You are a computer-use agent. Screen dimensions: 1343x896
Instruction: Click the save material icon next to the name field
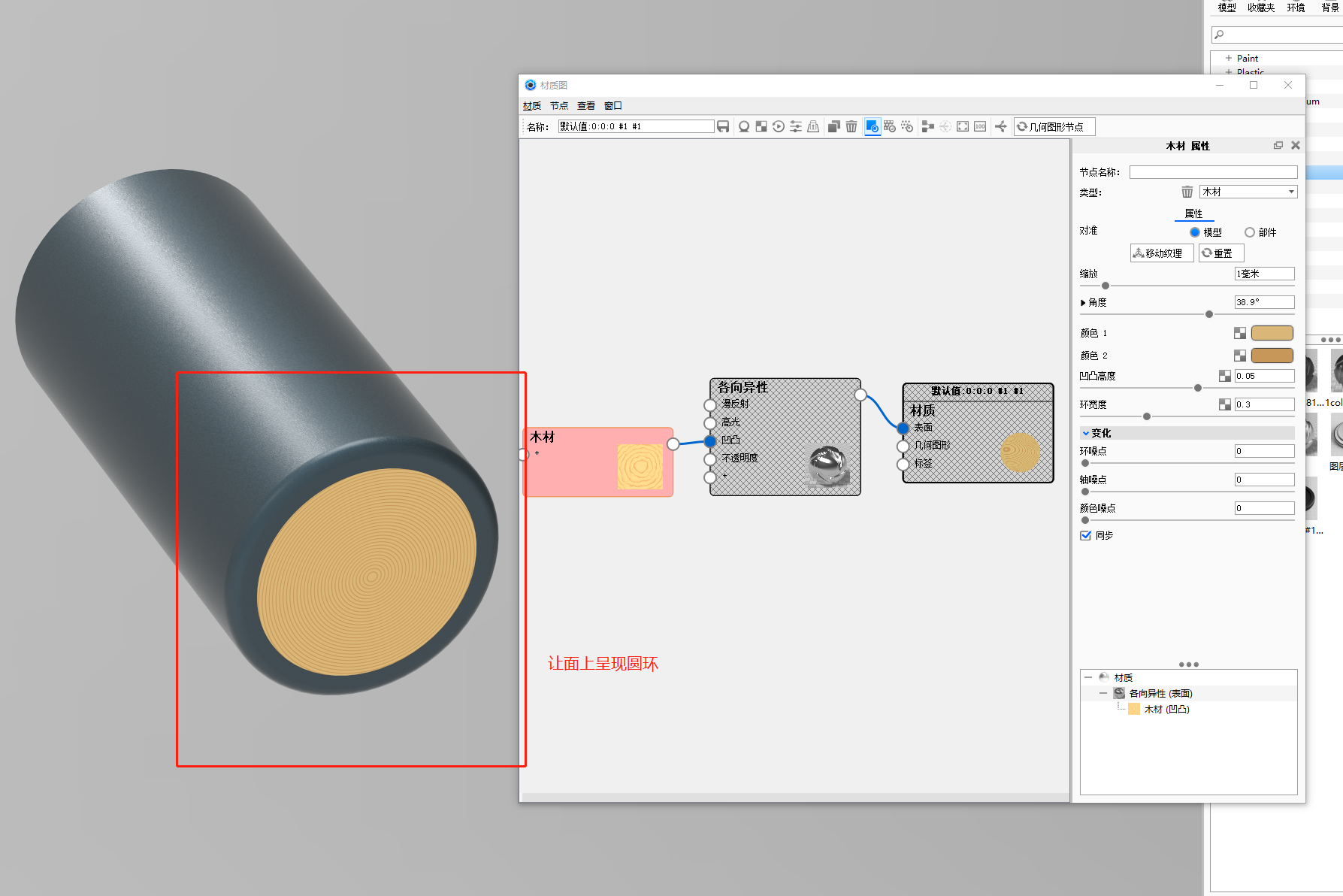(x=723, y=126)
